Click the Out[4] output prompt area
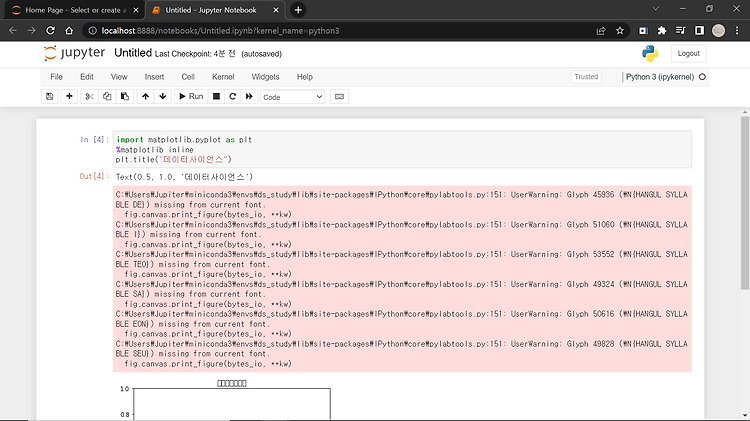750x421 pixels. [x=94, y=177]
